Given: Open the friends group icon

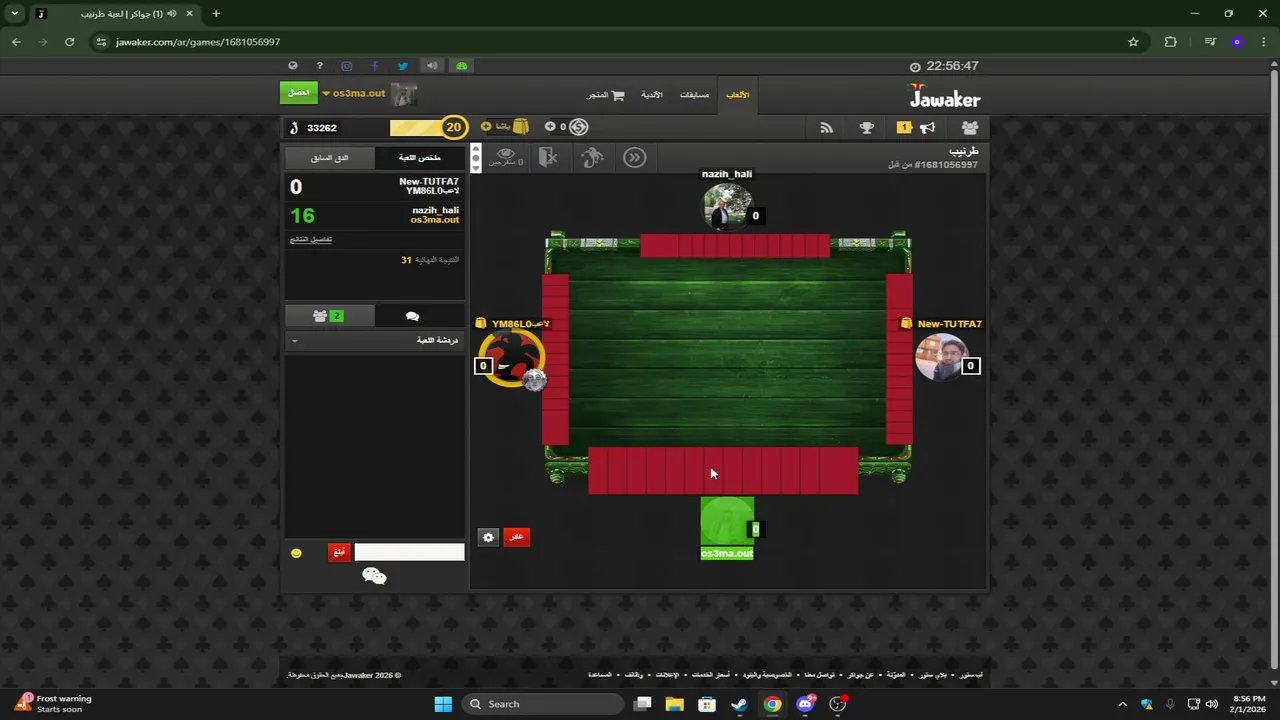Looking at the screenshot, I should pyautogui.click(x=970, y=128).
